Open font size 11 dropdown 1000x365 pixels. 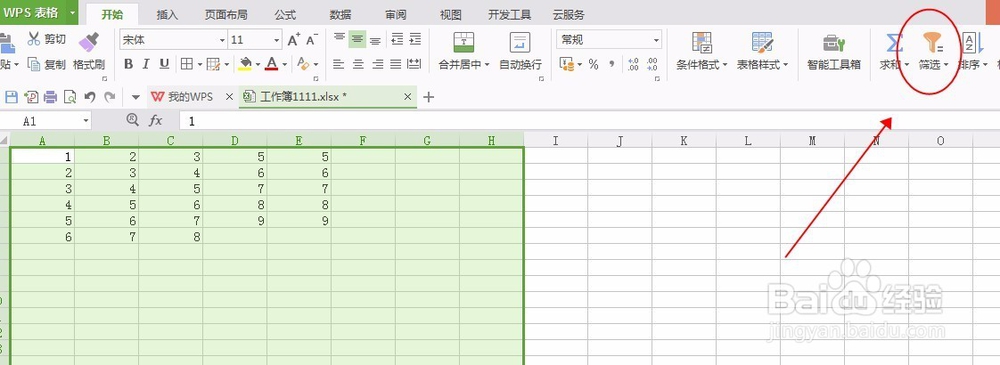point(277,40)
